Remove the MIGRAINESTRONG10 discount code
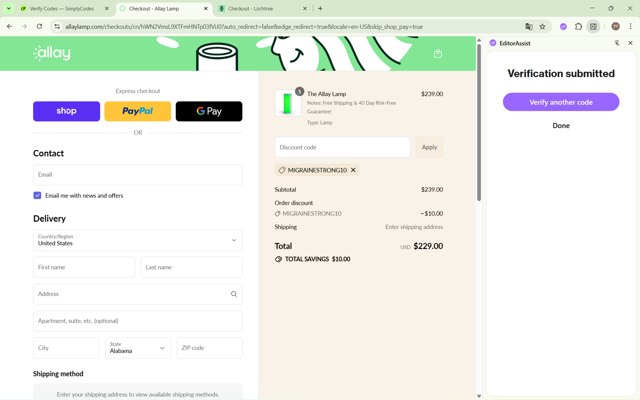This screenshot has height=400, width=640. 353,170
